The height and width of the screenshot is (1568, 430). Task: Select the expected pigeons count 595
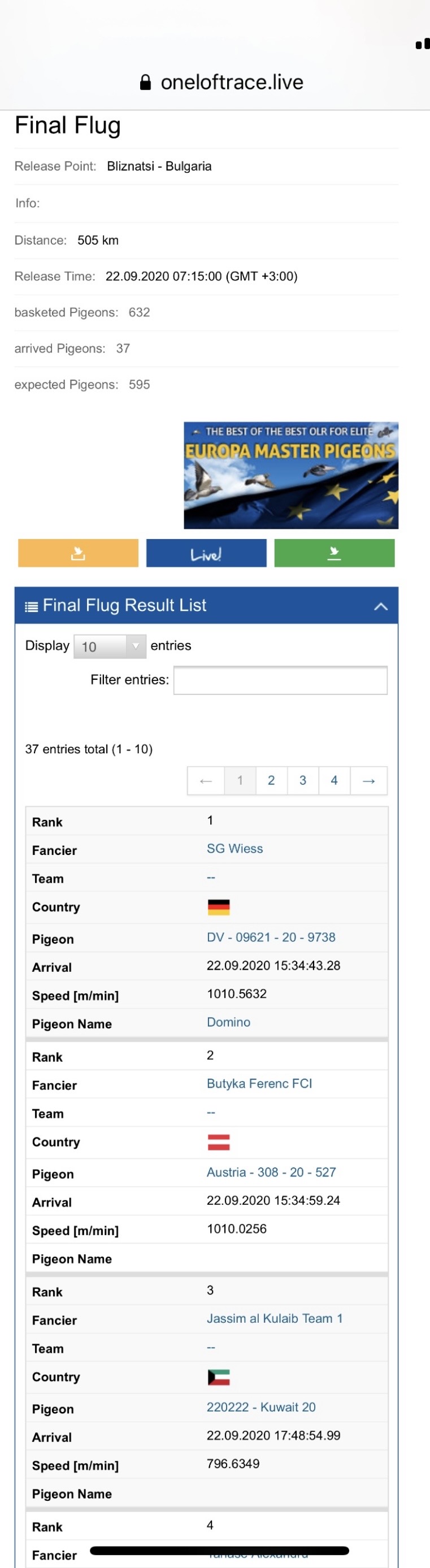click(x=140, y=385)
